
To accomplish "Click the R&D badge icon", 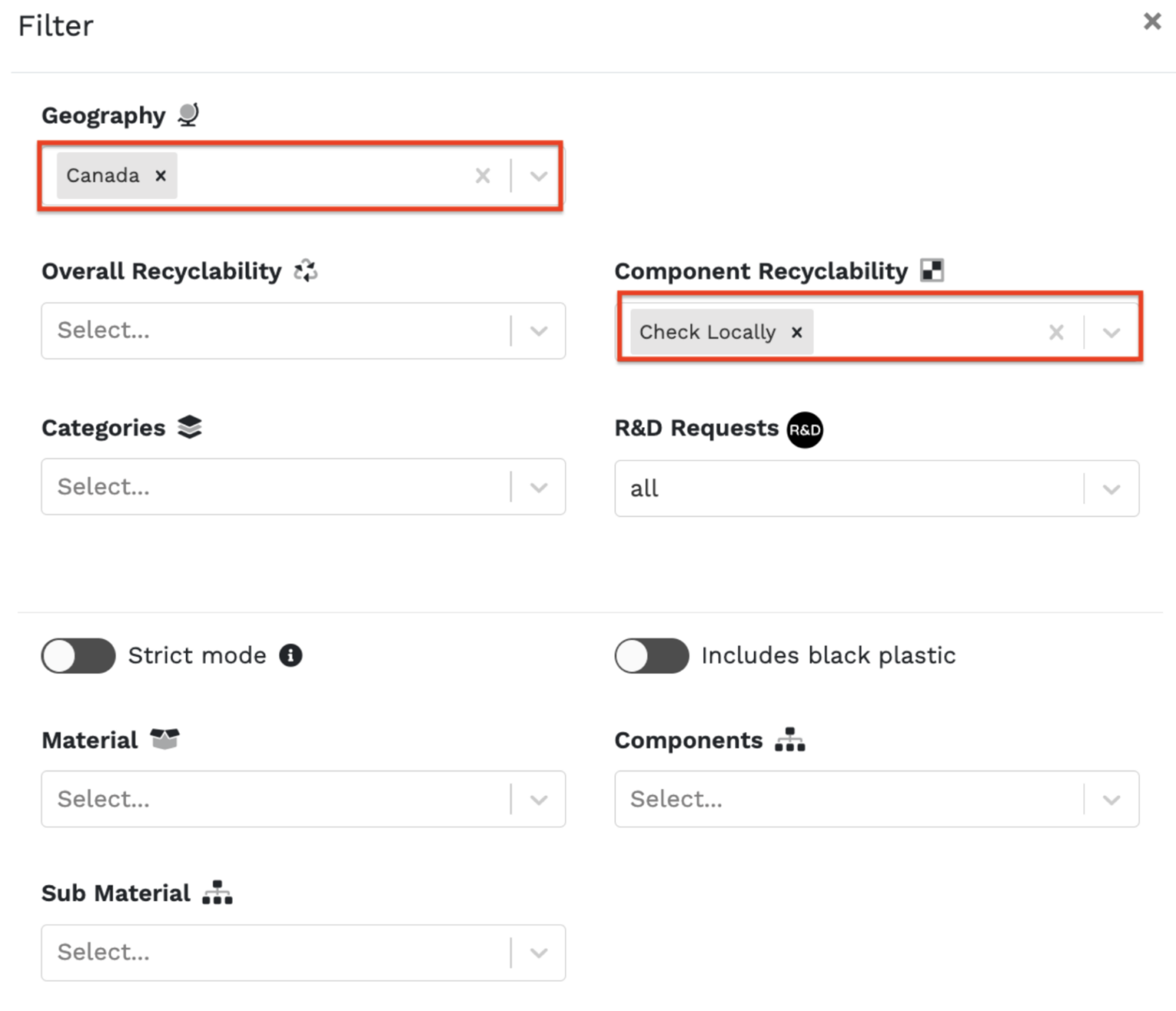I will pyautogui.click(x=805, y=429).
